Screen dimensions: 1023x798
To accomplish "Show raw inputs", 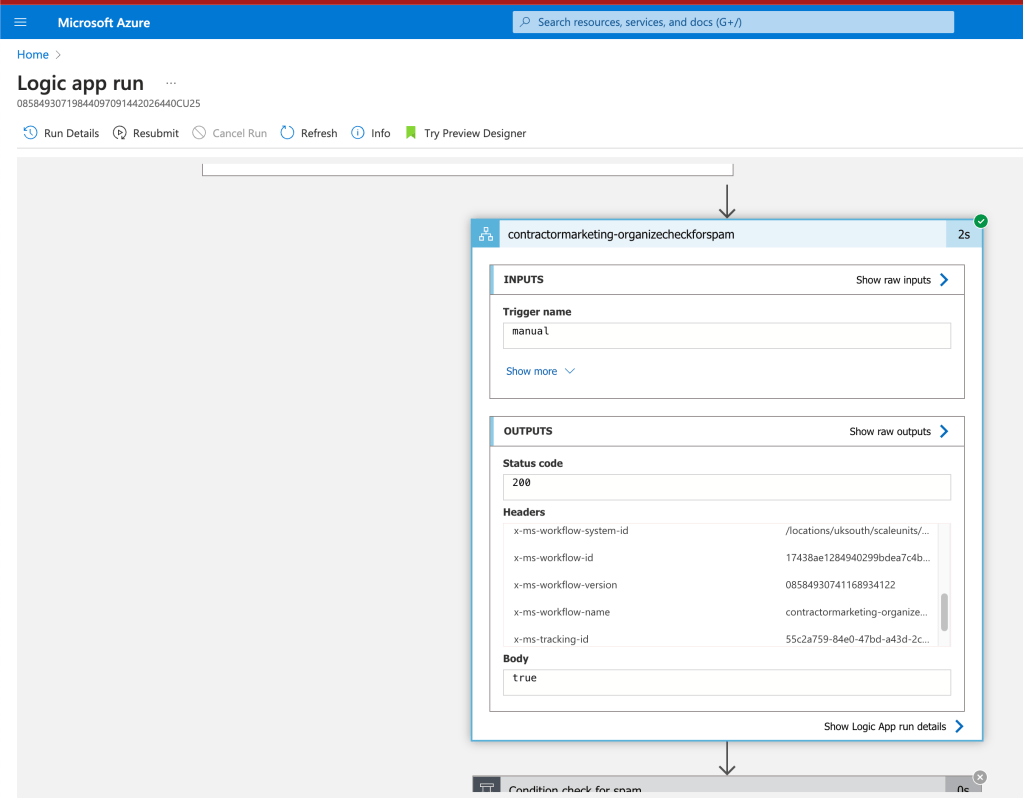I will pos(893,280).
